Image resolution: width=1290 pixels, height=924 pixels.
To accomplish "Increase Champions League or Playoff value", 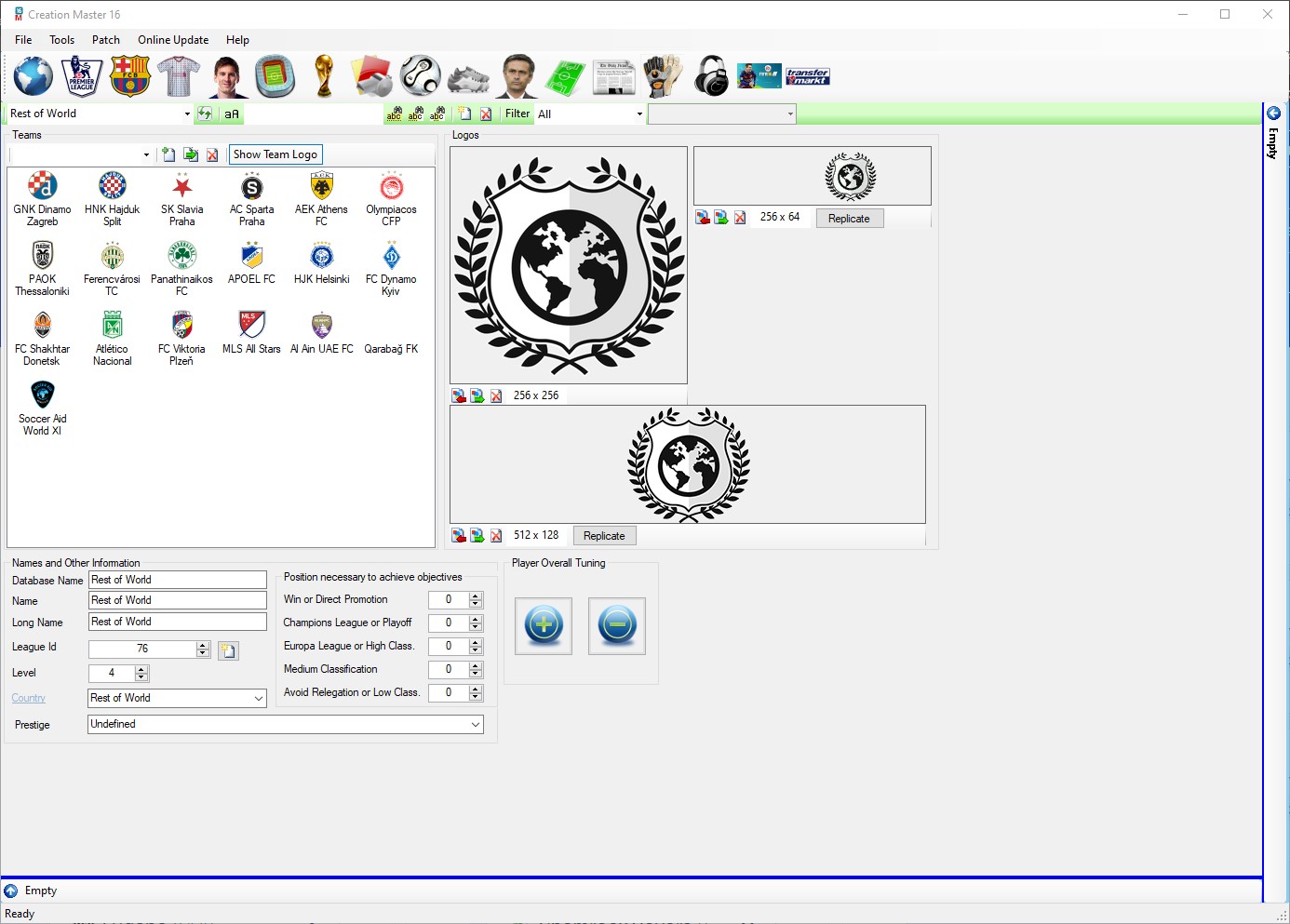I will tap(476, 619).
